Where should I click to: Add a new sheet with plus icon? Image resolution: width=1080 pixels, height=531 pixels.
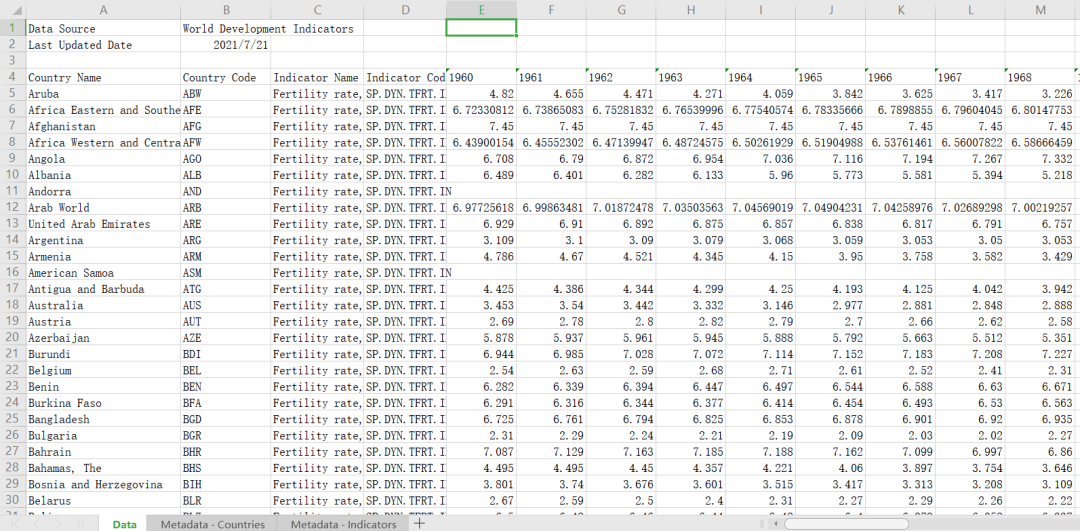click(x=419, y=523)
